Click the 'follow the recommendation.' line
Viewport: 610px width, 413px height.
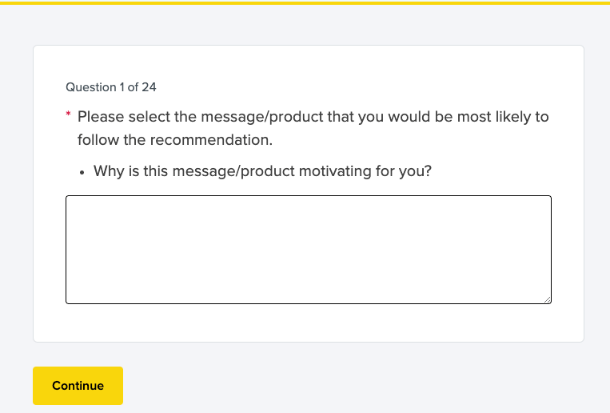pyautogui.click(x=174, y=139)
